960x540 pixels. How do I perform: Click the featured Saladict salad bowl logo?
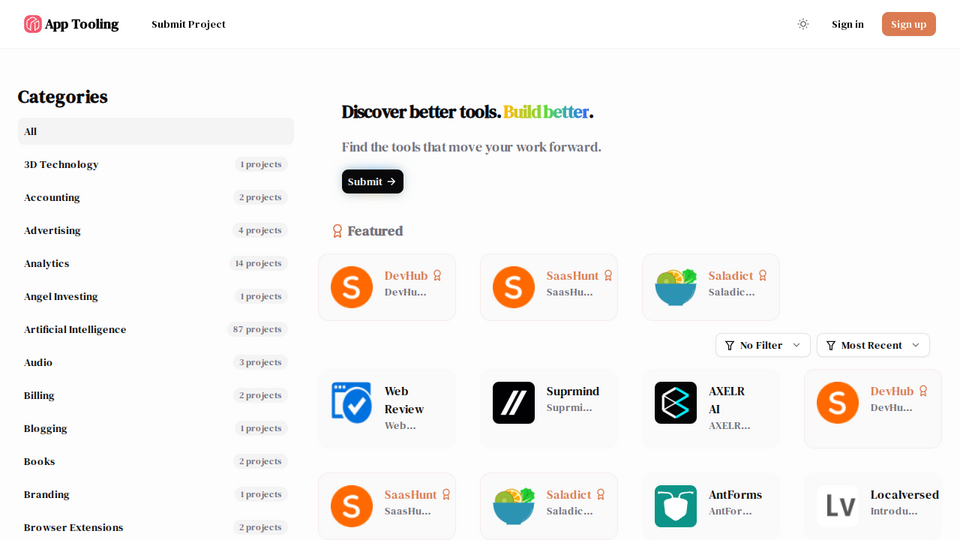point(676,287)
